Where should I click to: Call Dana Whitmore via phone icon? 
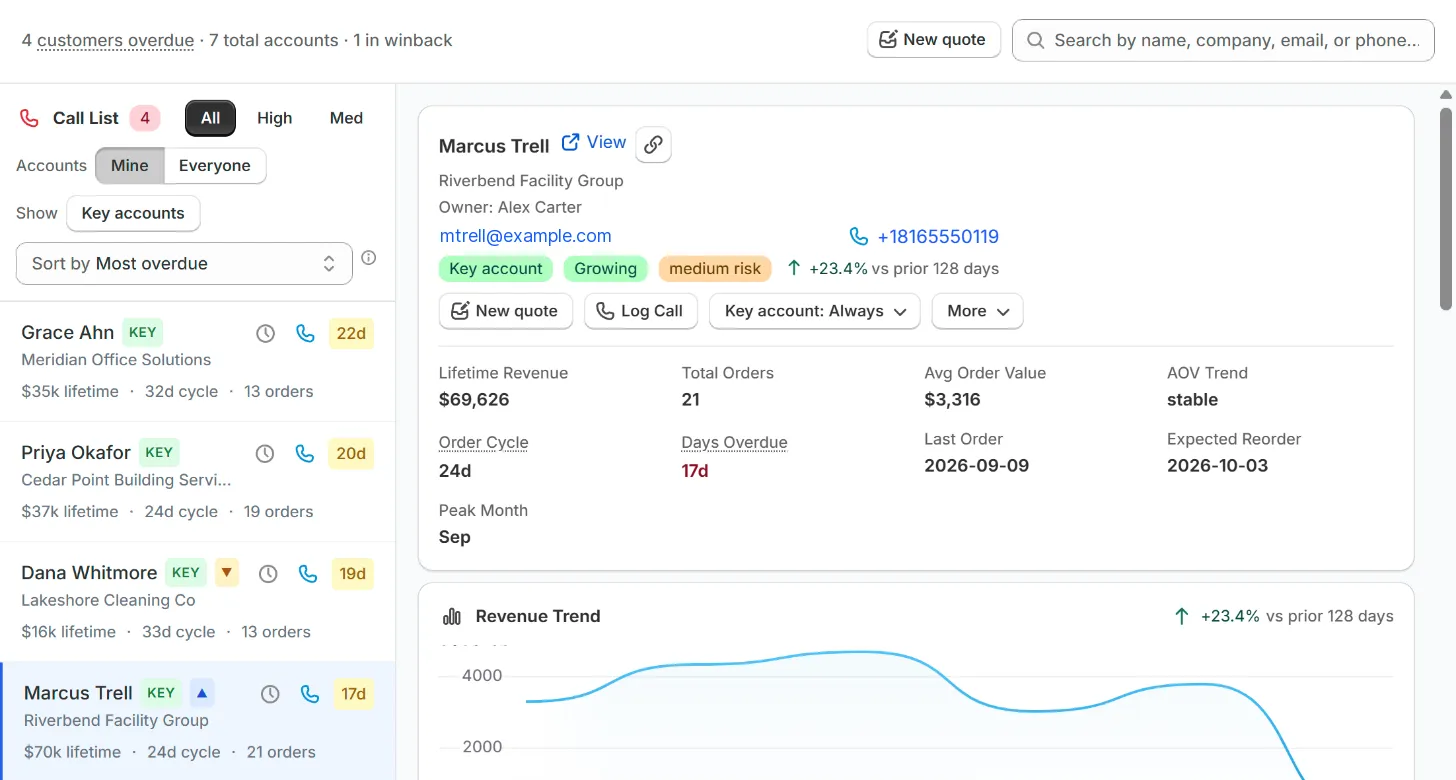pos(308,574)
